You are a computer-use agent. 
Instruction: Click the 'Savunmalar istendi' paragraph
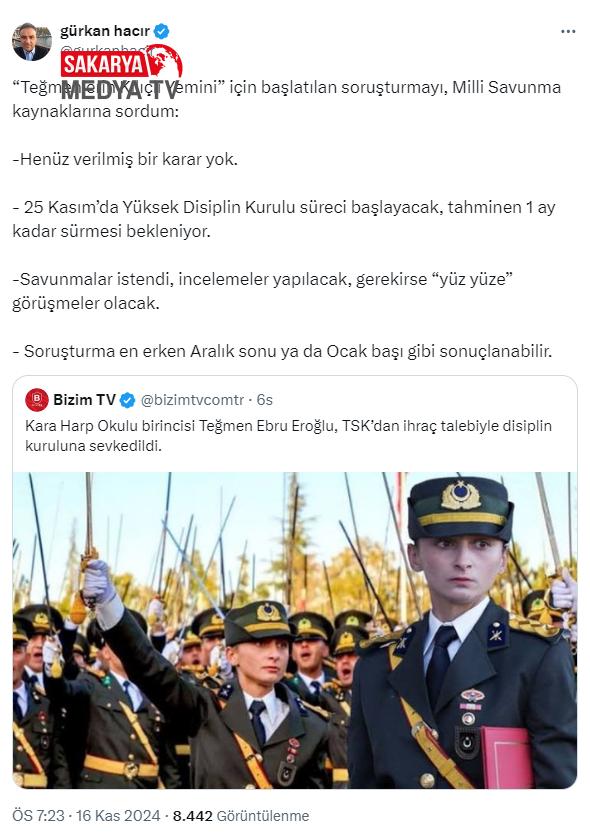pos(262,291)
